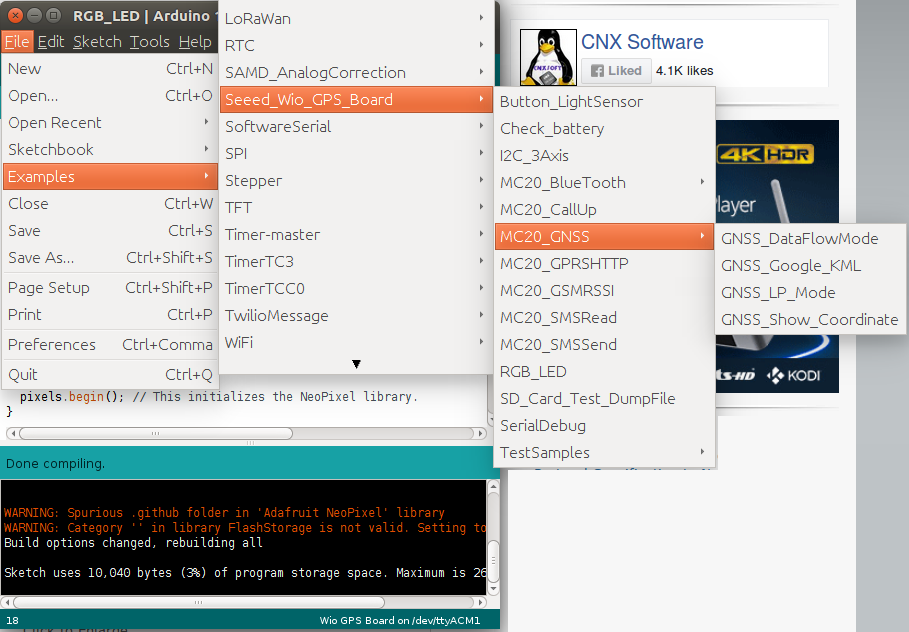
Task: Open the MC20_SMSRead example
Action: [x=604, y=318]
